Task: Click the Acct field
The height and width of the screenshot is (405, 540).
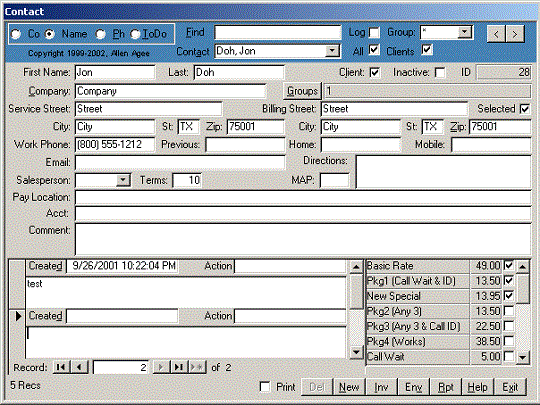Action: (x=303, y=214)
